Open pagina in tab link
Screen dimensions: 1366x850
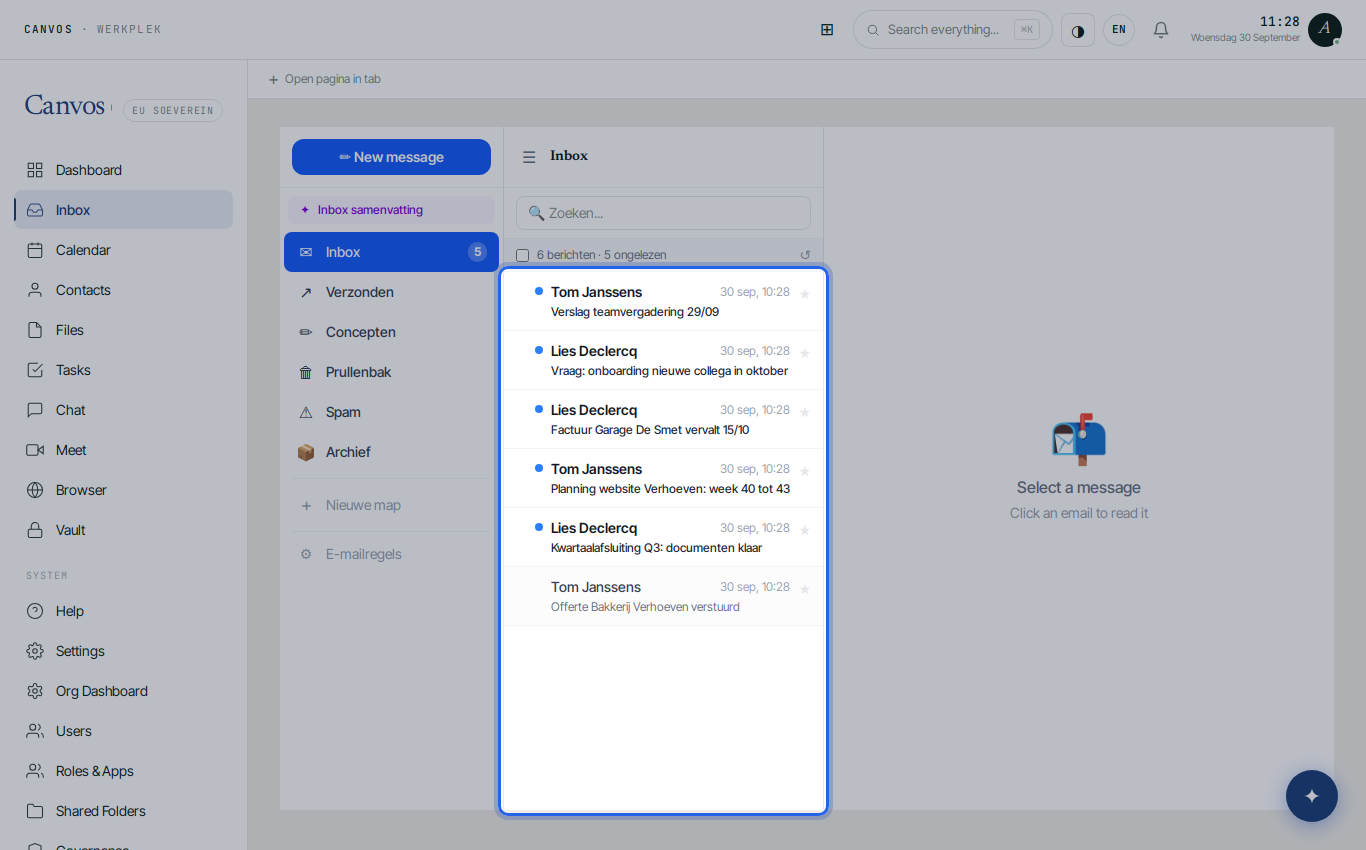click(324, 79)
